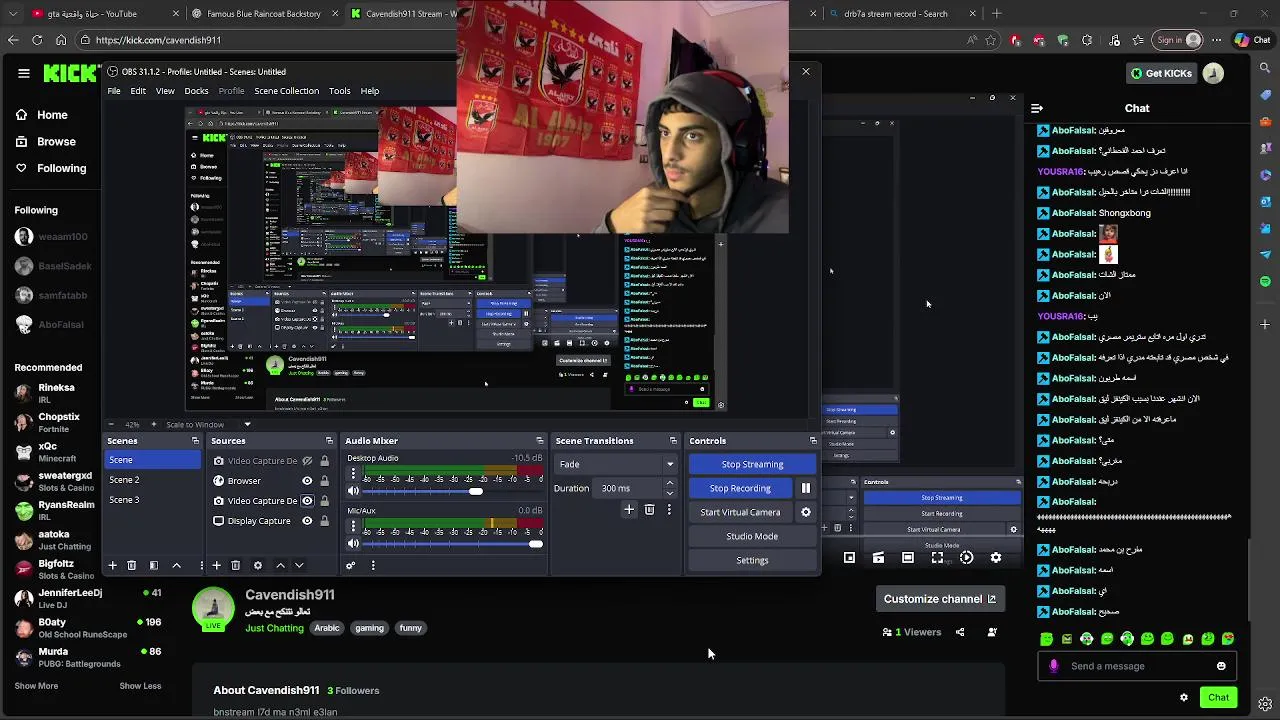The height and width of the screenshot is (720, 1280).
Task: Move the selected source down
Action: point(299,565)
